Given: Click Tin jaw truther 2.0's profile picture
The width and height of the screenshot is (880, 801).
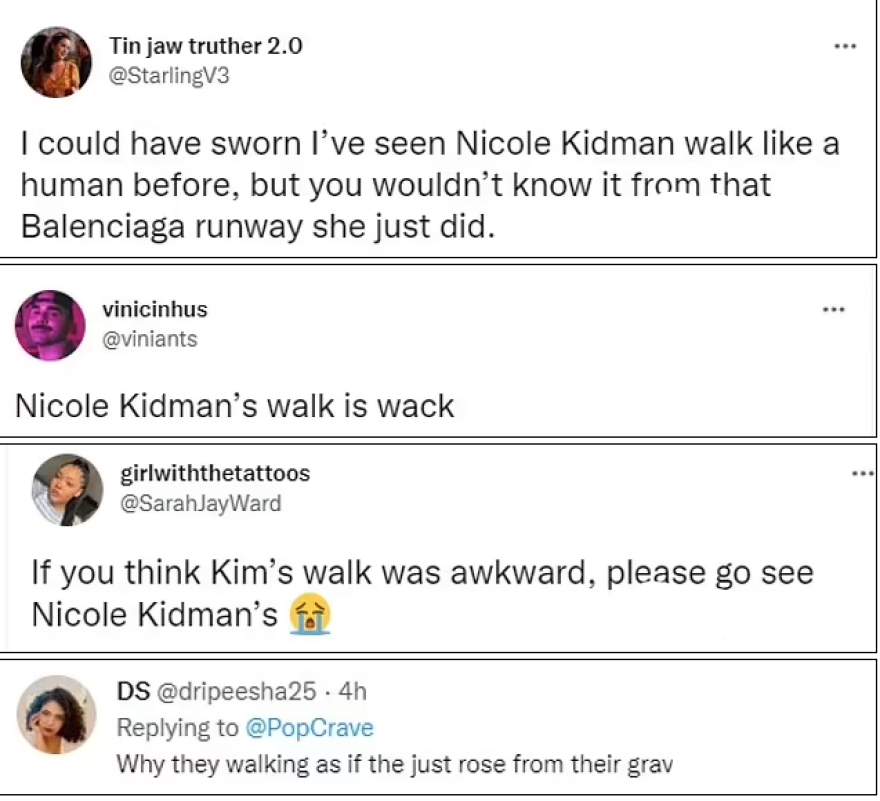Looking at the screenshot, I should [x=56, y=62].
